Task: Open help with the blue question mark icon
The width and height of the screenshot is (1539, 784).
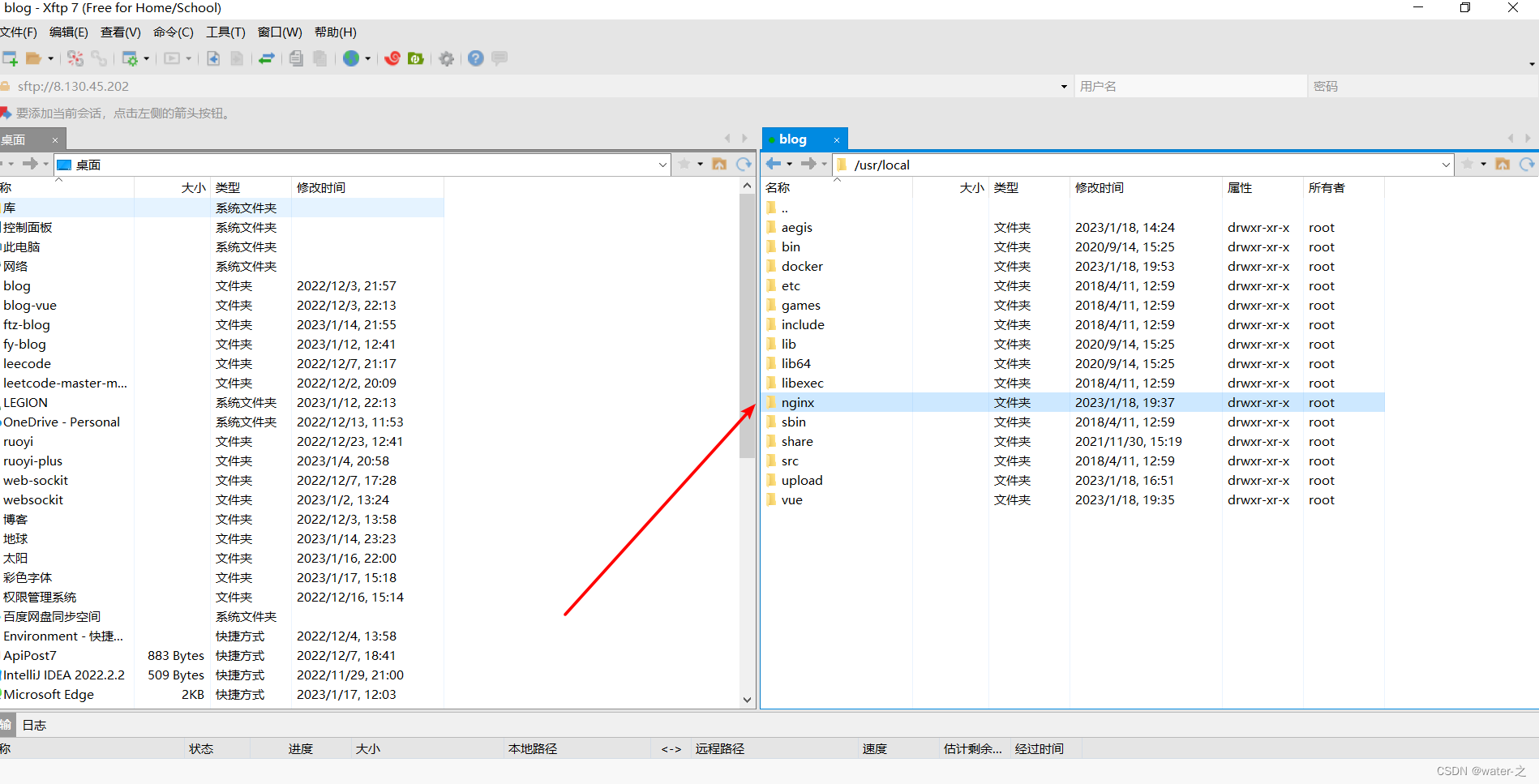Action: click(x=476, y=58)
